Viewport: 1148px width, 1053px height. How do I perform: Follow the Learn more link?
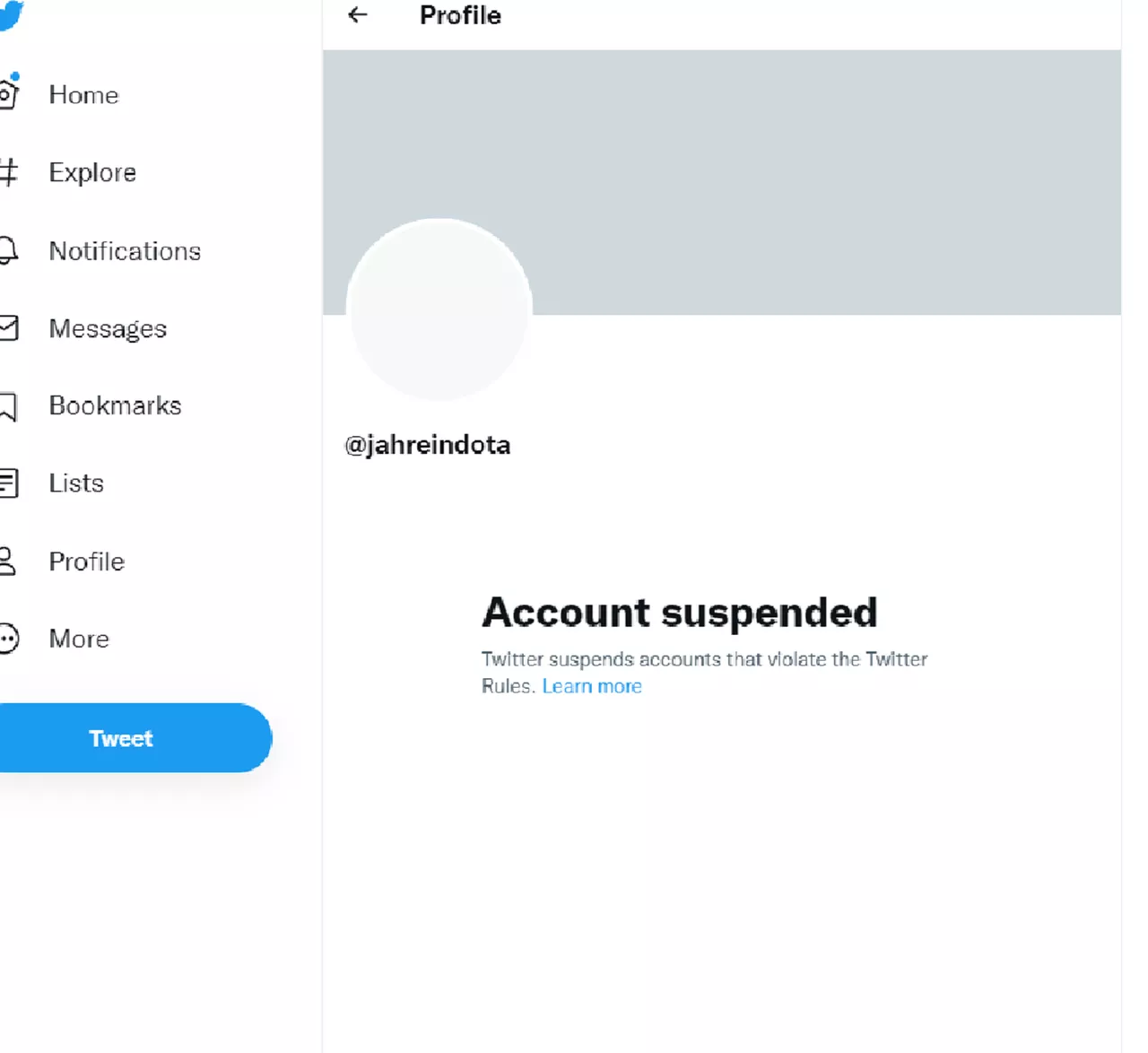pos(592,686)
